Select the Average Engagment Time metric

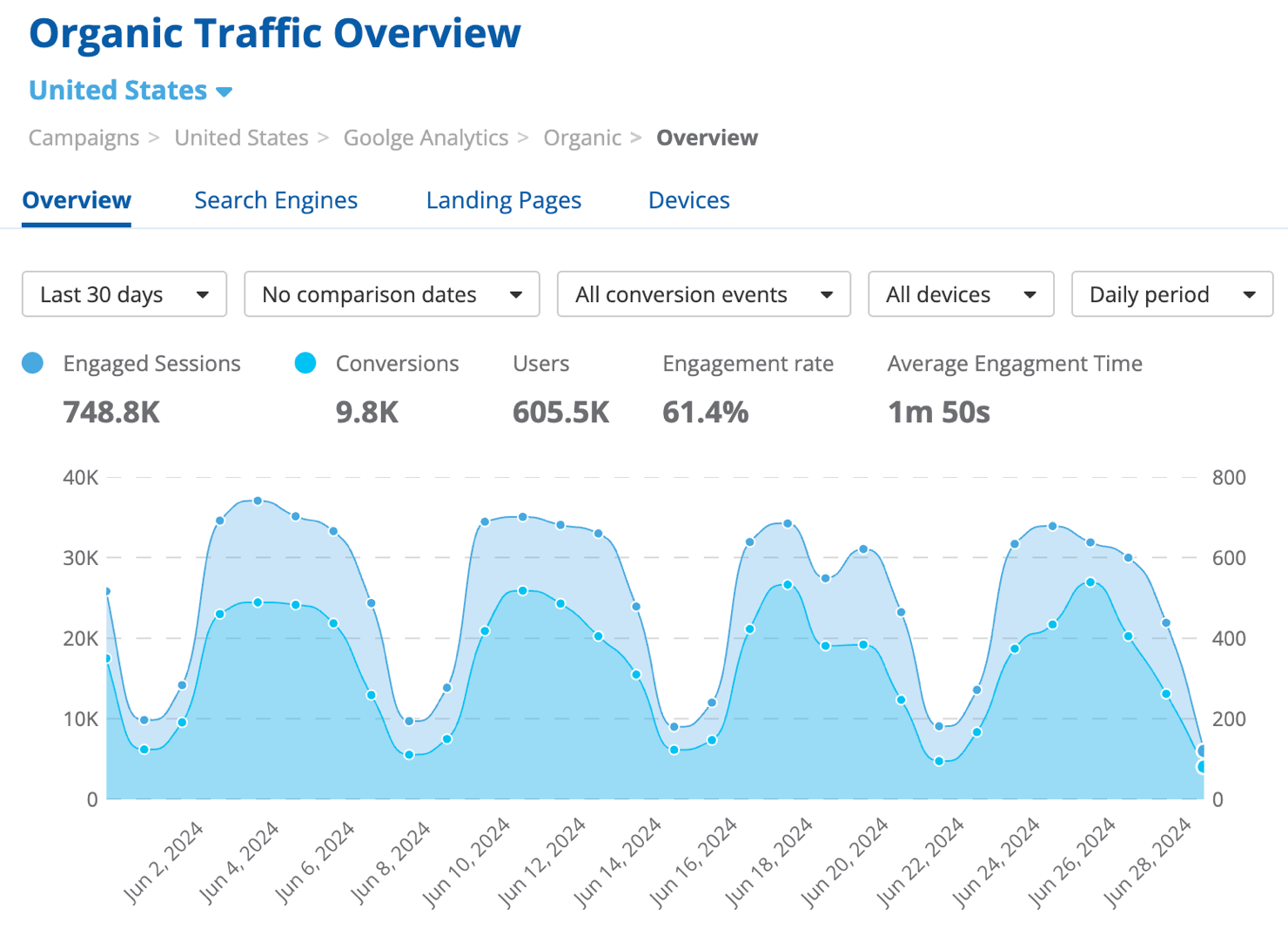[x=1014, y=364]
